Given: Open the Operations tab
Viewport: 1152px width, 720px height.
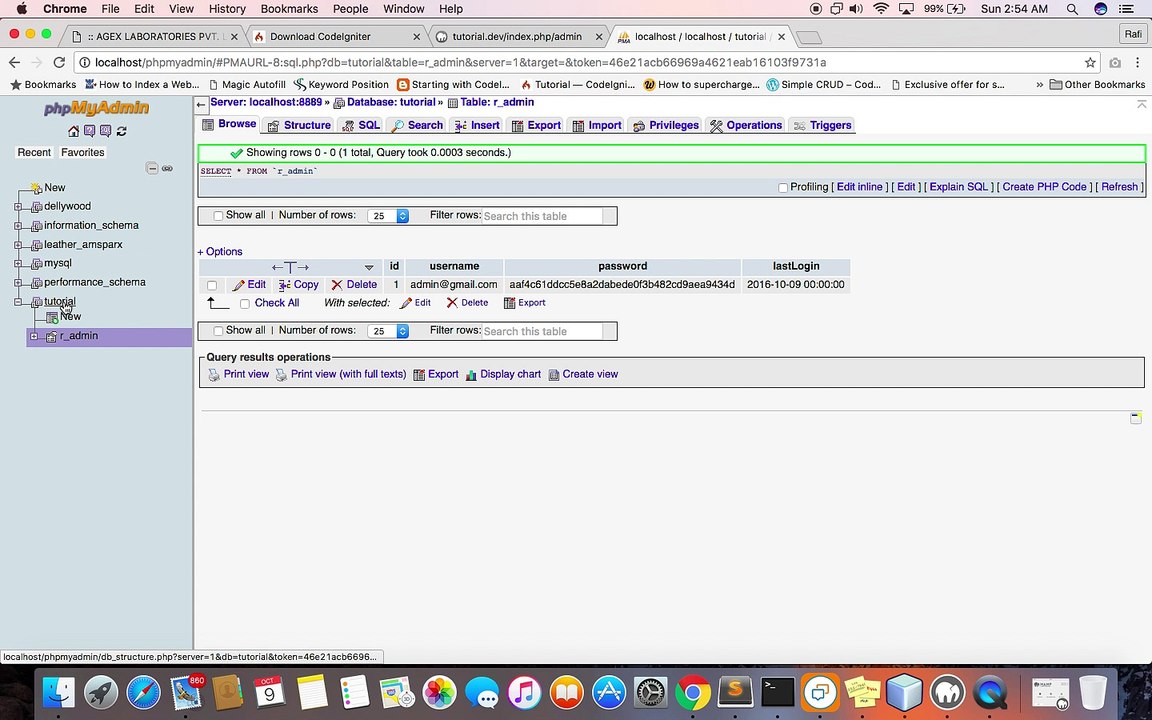Looking at the screenshot, I should 746,126.
